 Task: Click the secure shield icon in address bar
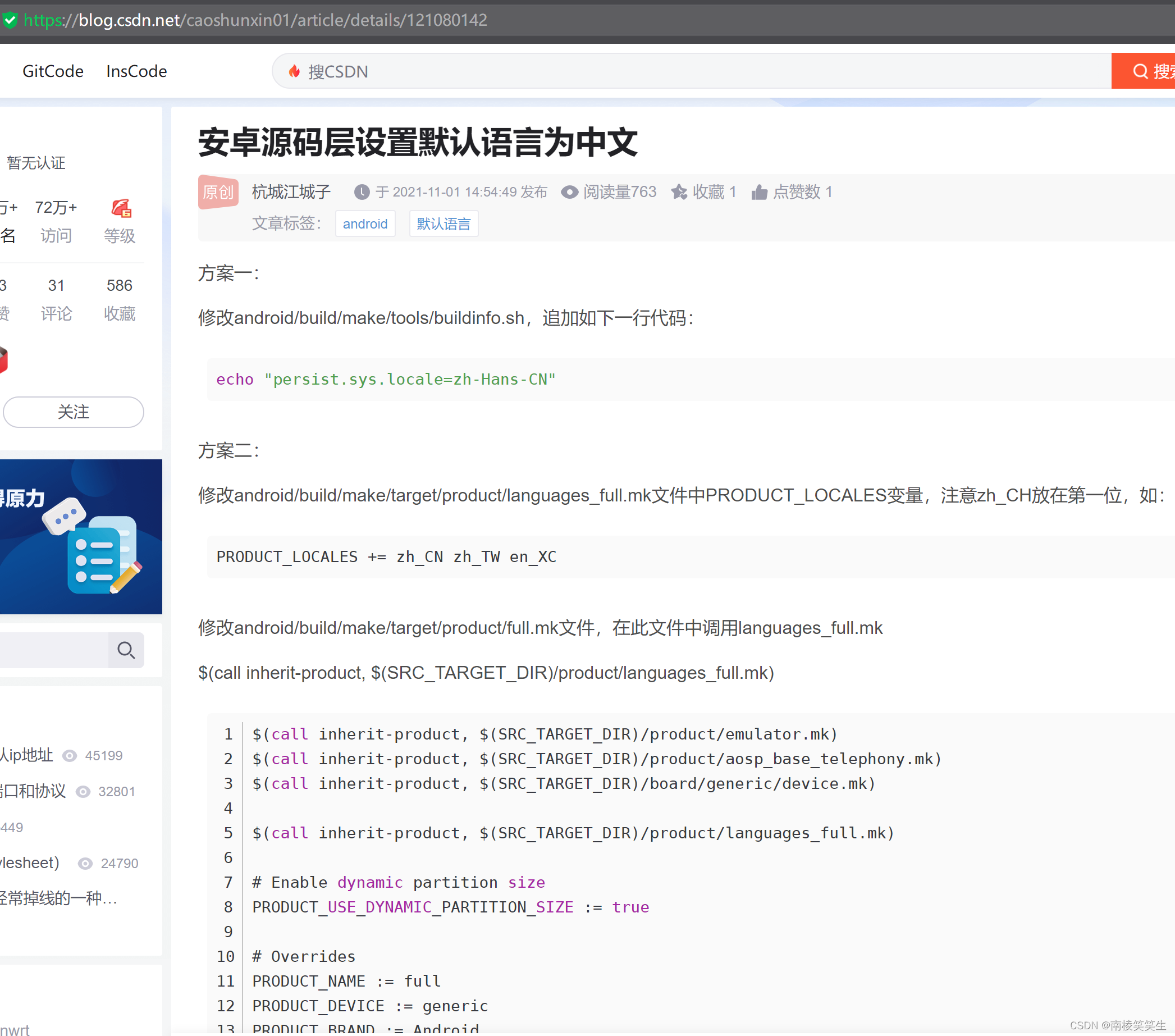coord(10,20)
